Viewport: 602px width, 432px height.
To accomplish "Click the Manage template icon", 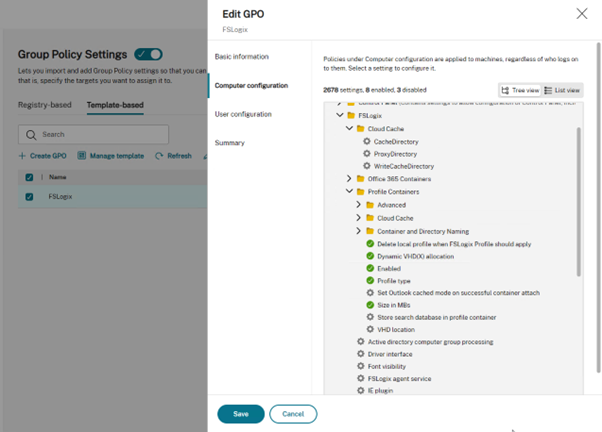I will [x=81, y=156].
